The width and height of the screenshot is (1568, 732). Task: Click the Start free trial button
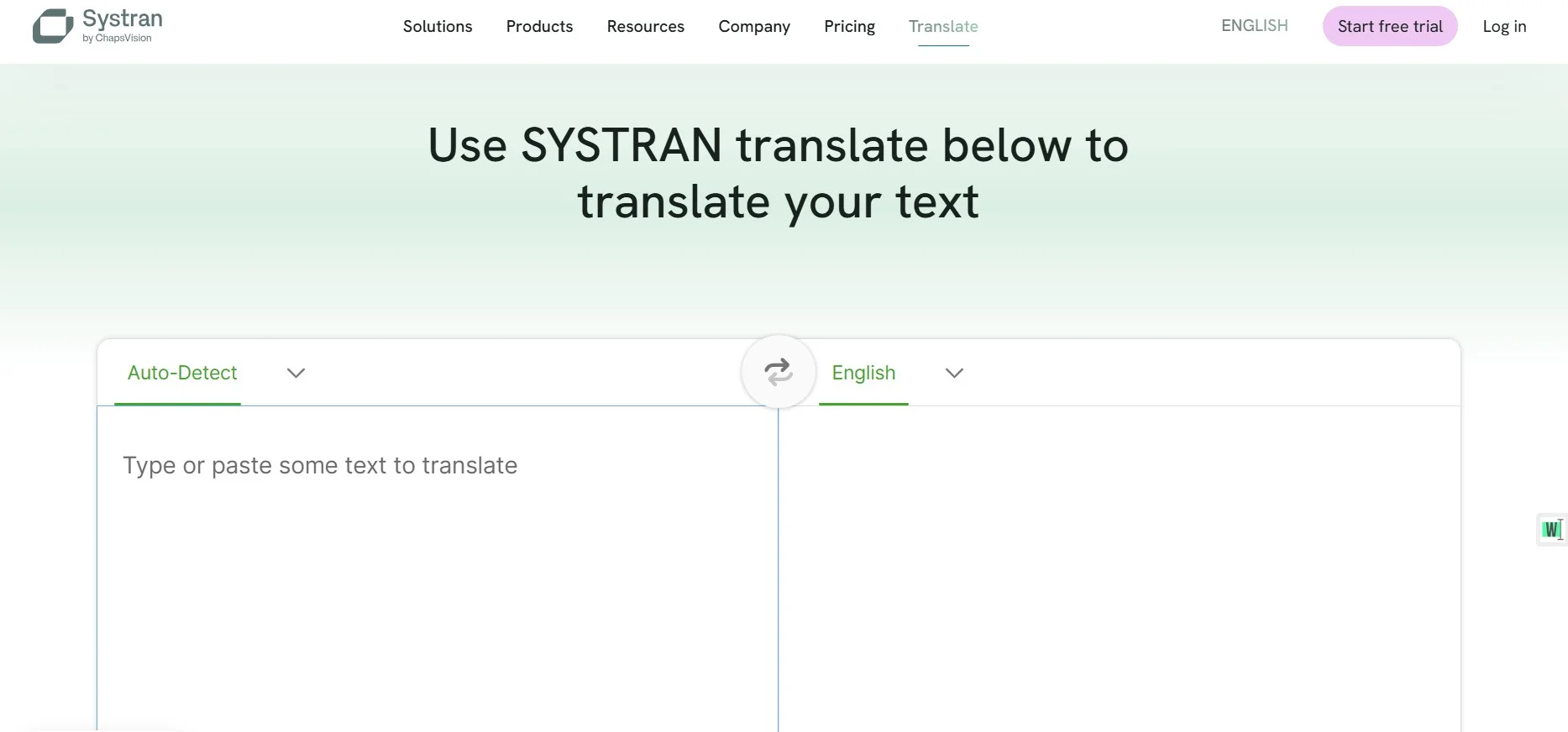1390,26
